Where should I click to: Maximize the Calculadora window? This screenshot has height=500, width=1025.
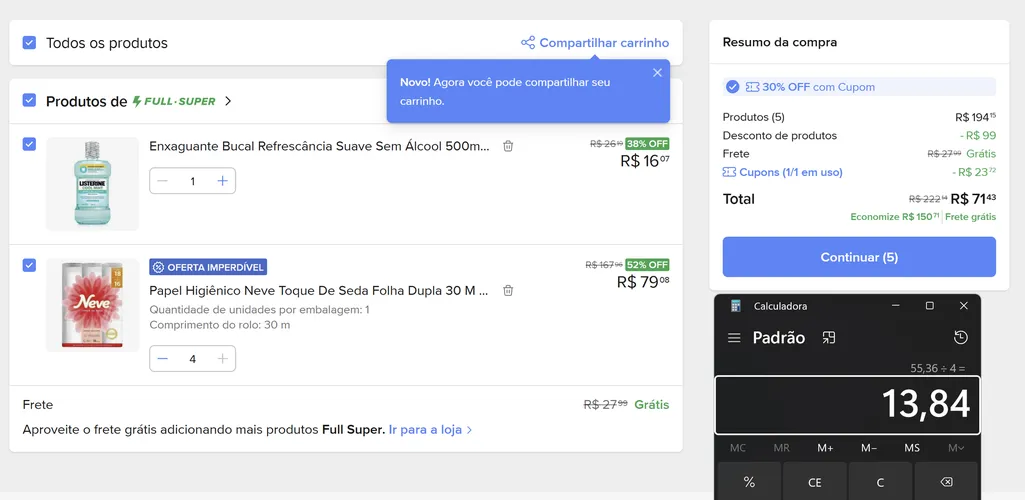(x=930, y=306)
